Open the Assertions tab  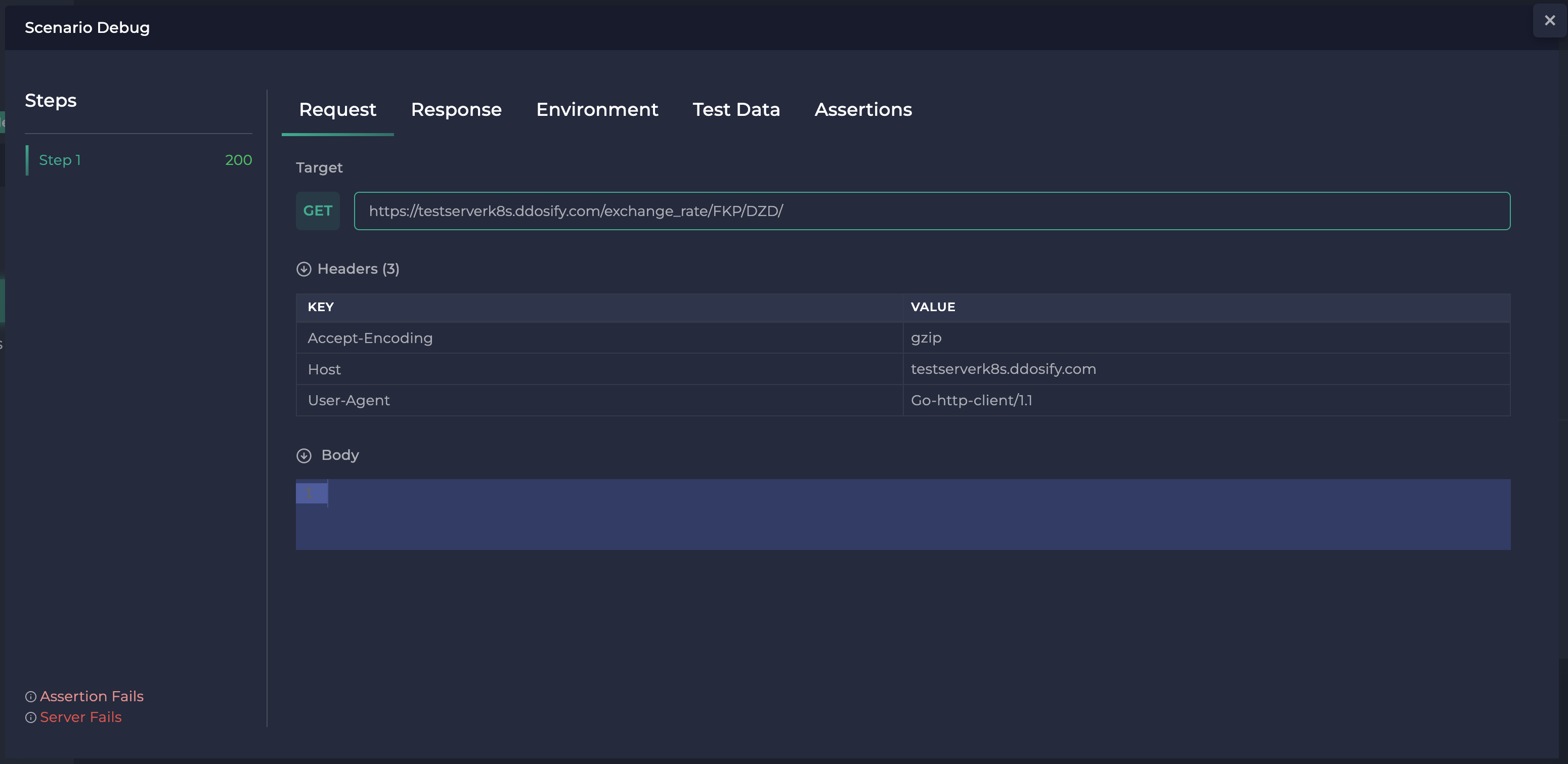(x=863, y=110)
